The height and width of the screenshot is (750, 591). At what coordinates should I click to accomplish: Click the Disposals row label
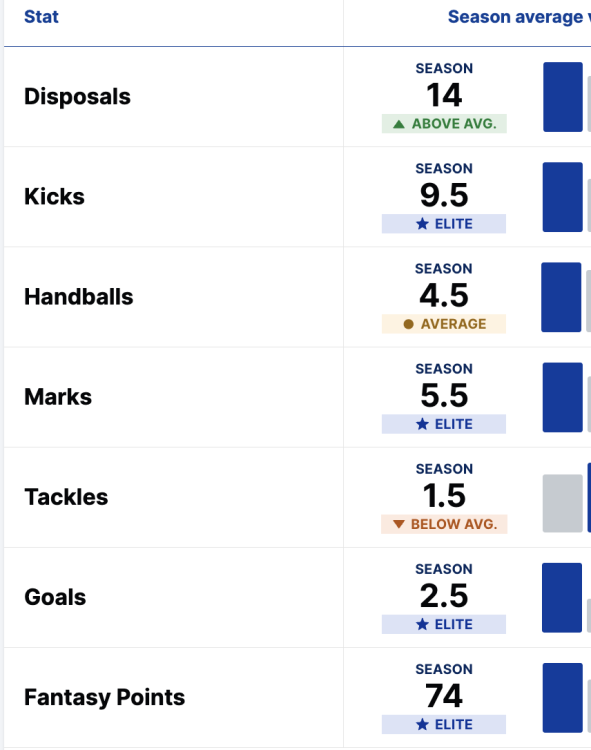click(x=77, y=97)
